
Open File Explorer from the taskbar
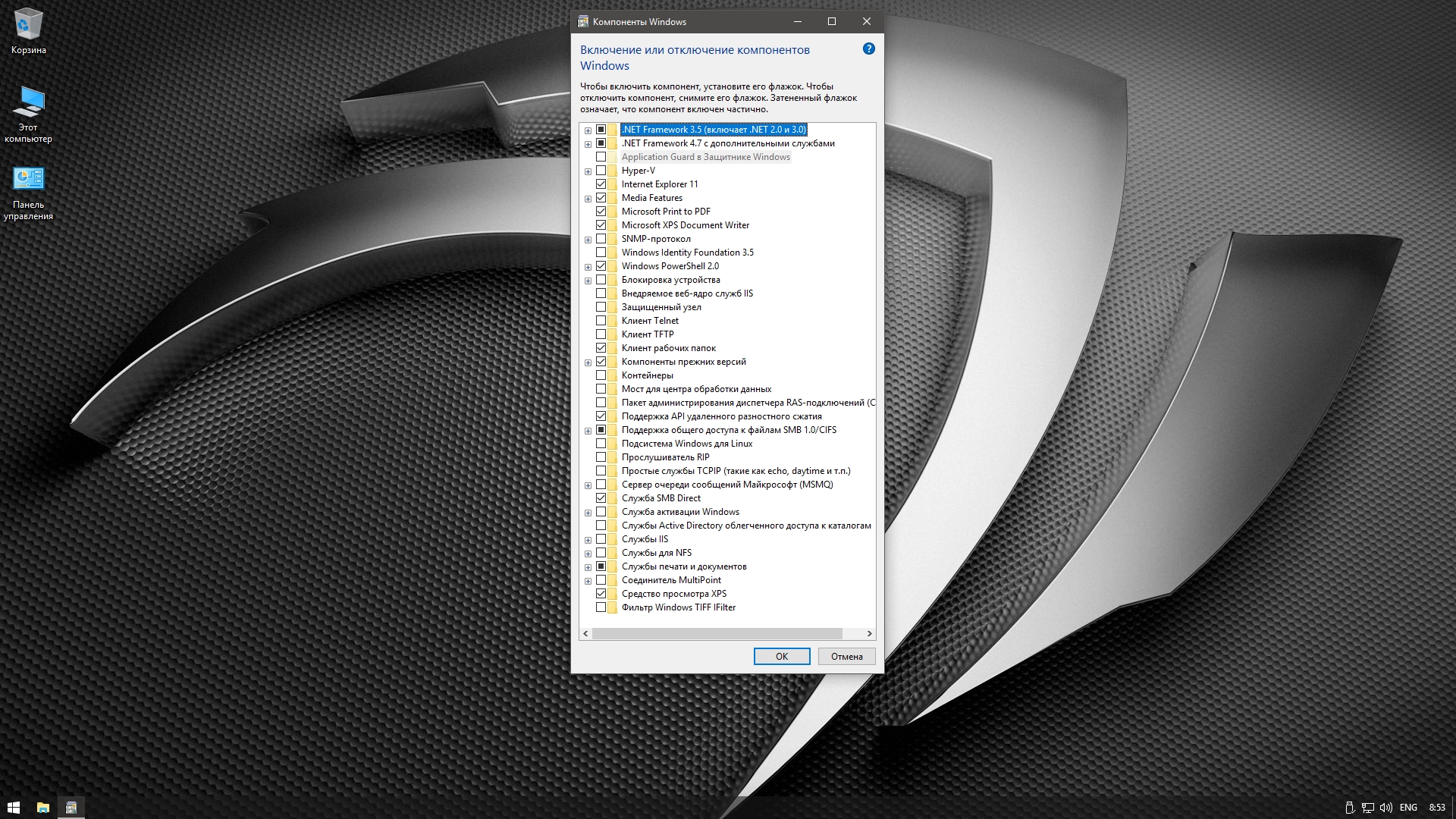pos(42,808)
